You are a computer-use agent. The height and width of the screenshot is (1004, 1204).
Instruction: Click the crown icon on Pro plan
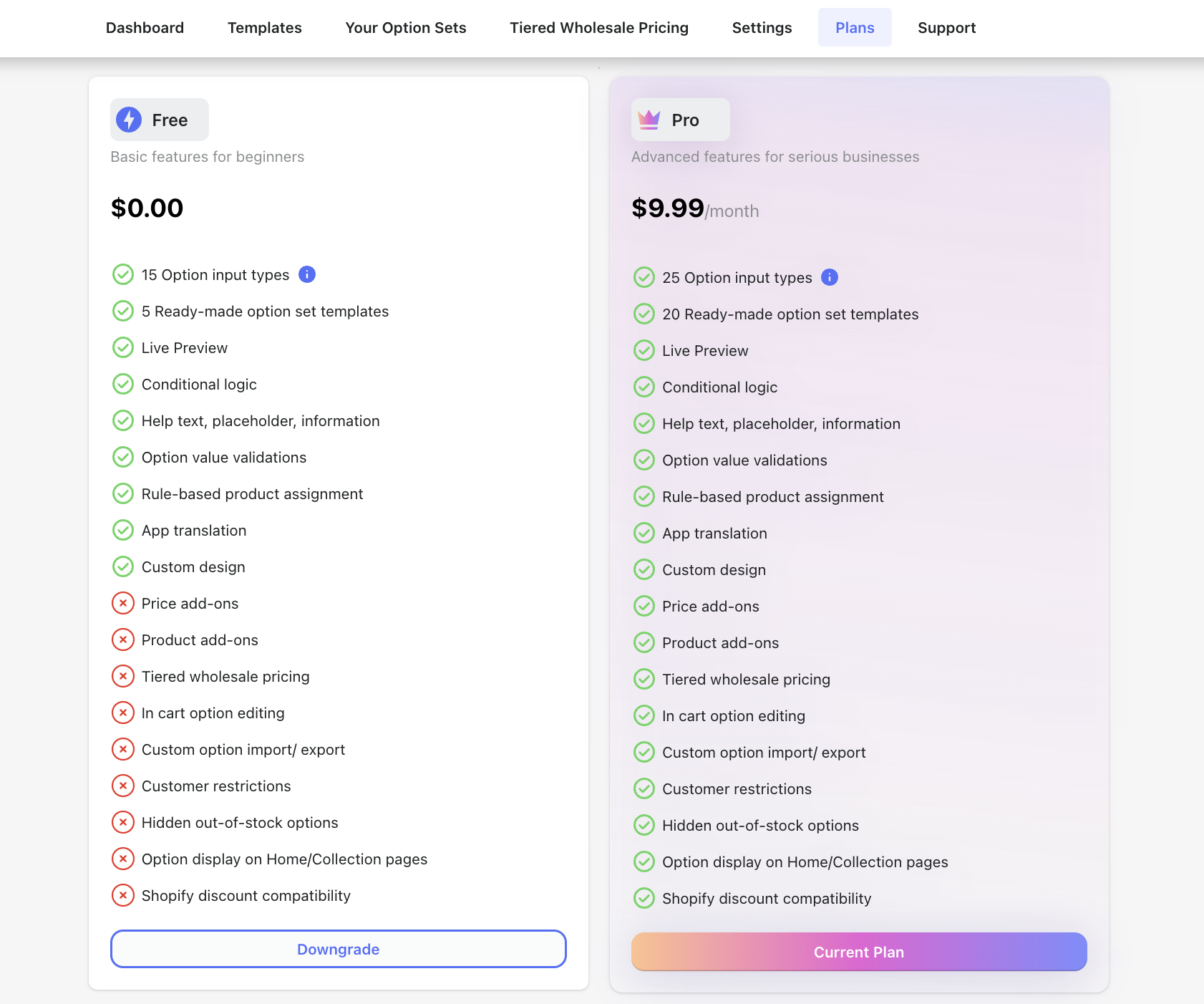(x=649, y=120)
